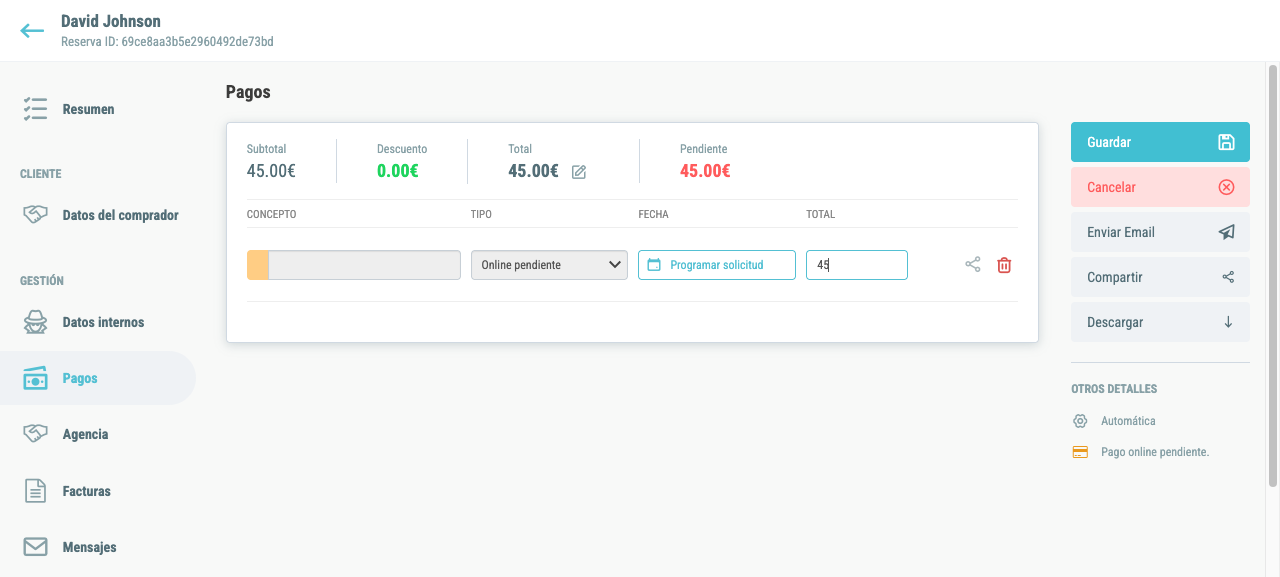Click the credit card icon for pending payment
This screenshot has width=1280, height=577.
coord(1080,452)
